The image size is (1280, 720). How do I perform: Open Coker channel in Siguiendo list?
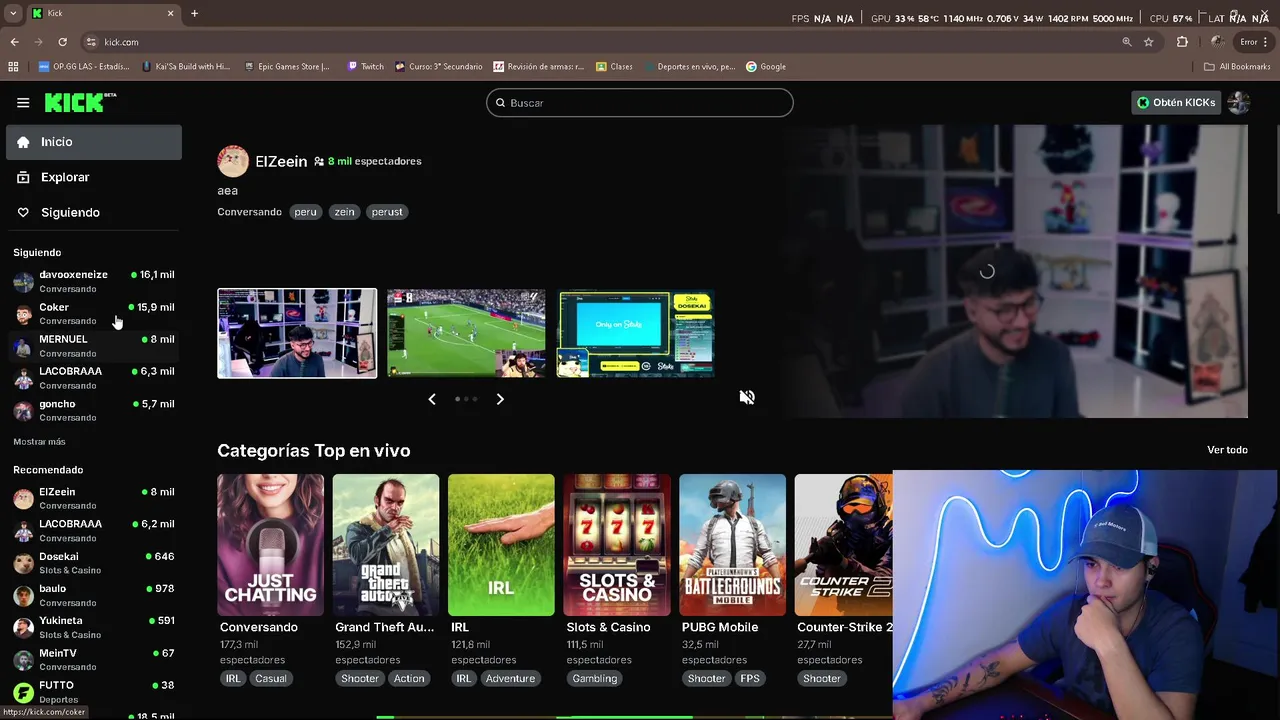tap(94, 313)
